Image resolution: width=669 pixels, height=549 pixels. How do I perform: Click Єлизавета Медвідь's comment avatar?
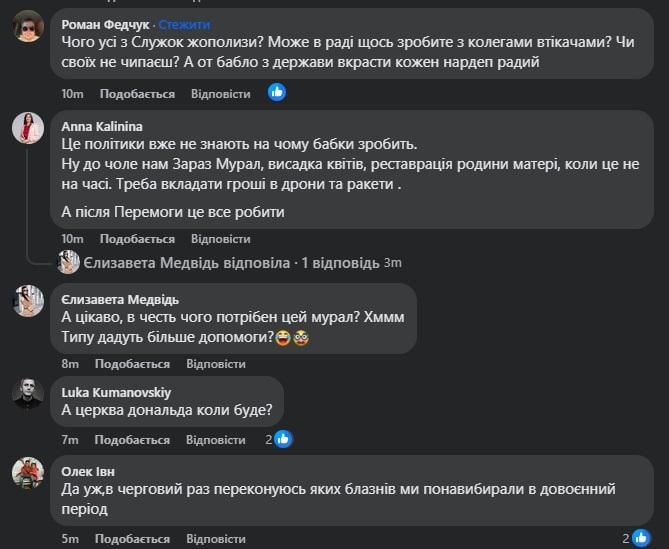(27, 301)
